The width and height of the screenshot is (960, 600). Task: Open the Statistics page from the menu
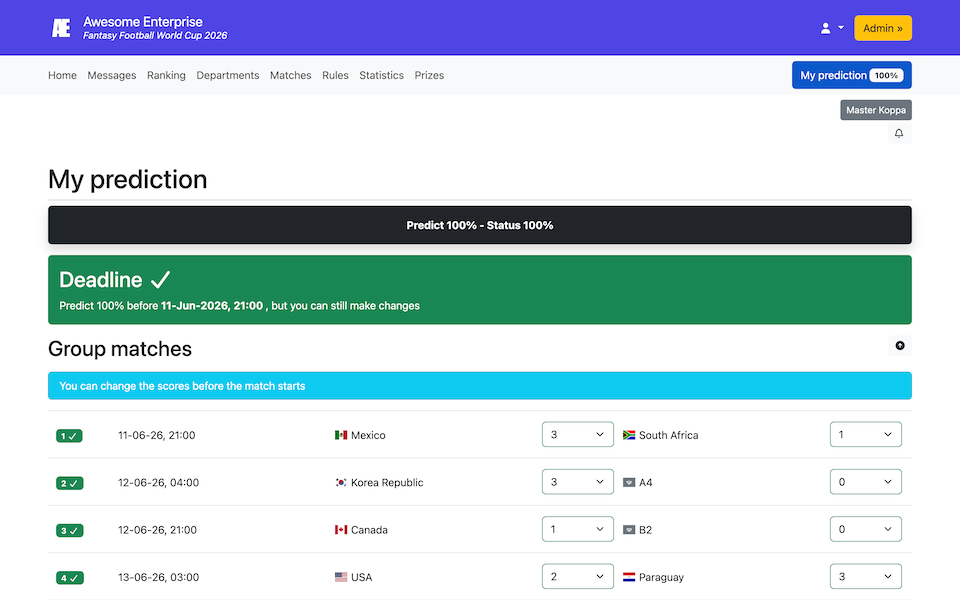381,75
